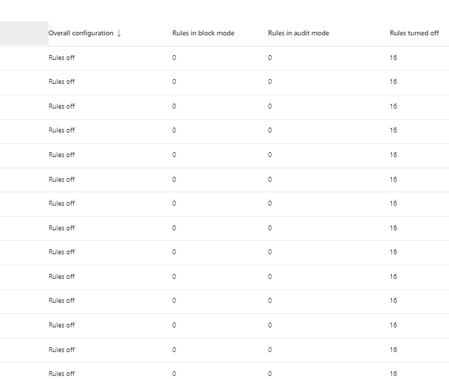Viewport: 449px width, 379px height.
Task: Click the 16 value in the fourth row
Action: coord(393,130)
